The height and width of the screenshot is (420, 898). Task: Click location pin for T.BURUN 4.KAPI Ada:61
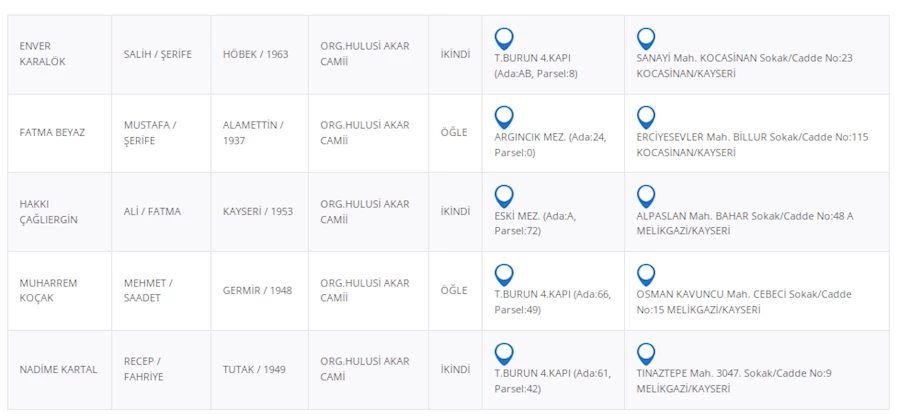(504, 353)
